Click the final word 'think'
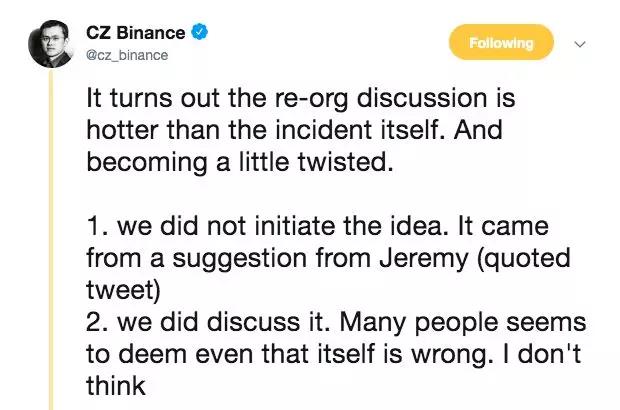The image size is (620, 410). (x=116, y=386)
